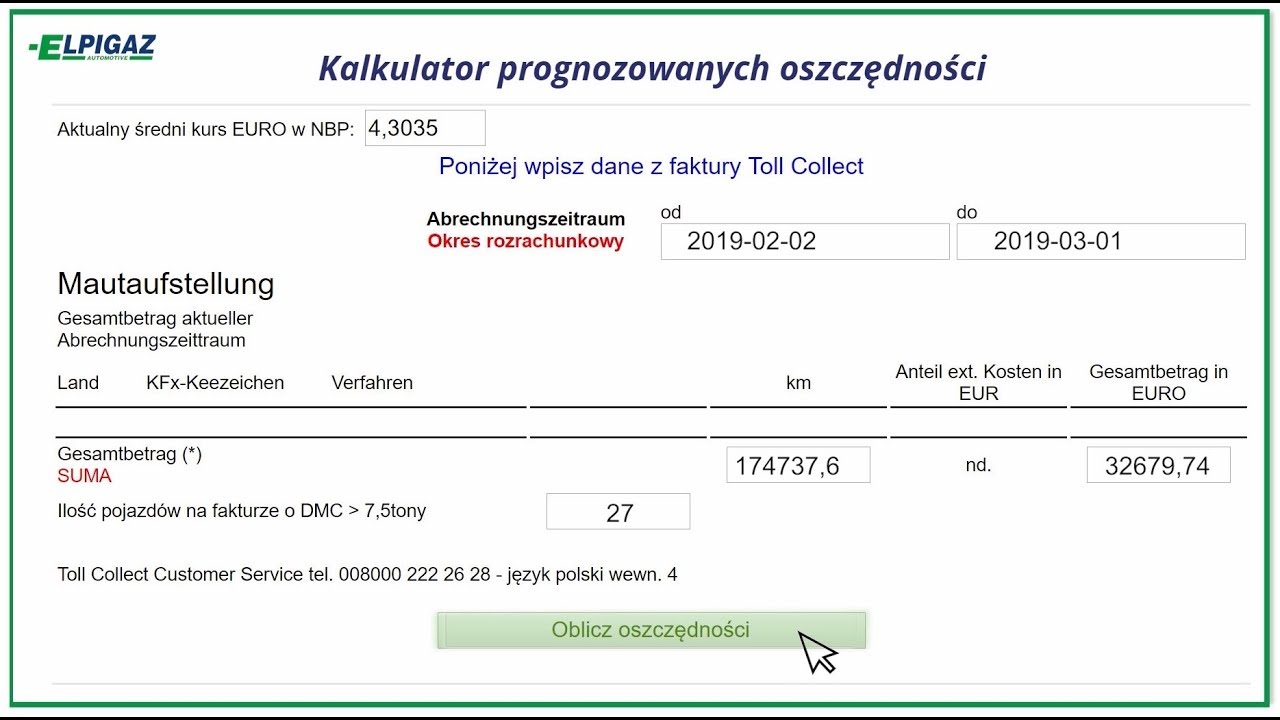This screenshot has height=720, width=1280.
Task: Select the start date field 2019-02-02
Action: (805, 241)
